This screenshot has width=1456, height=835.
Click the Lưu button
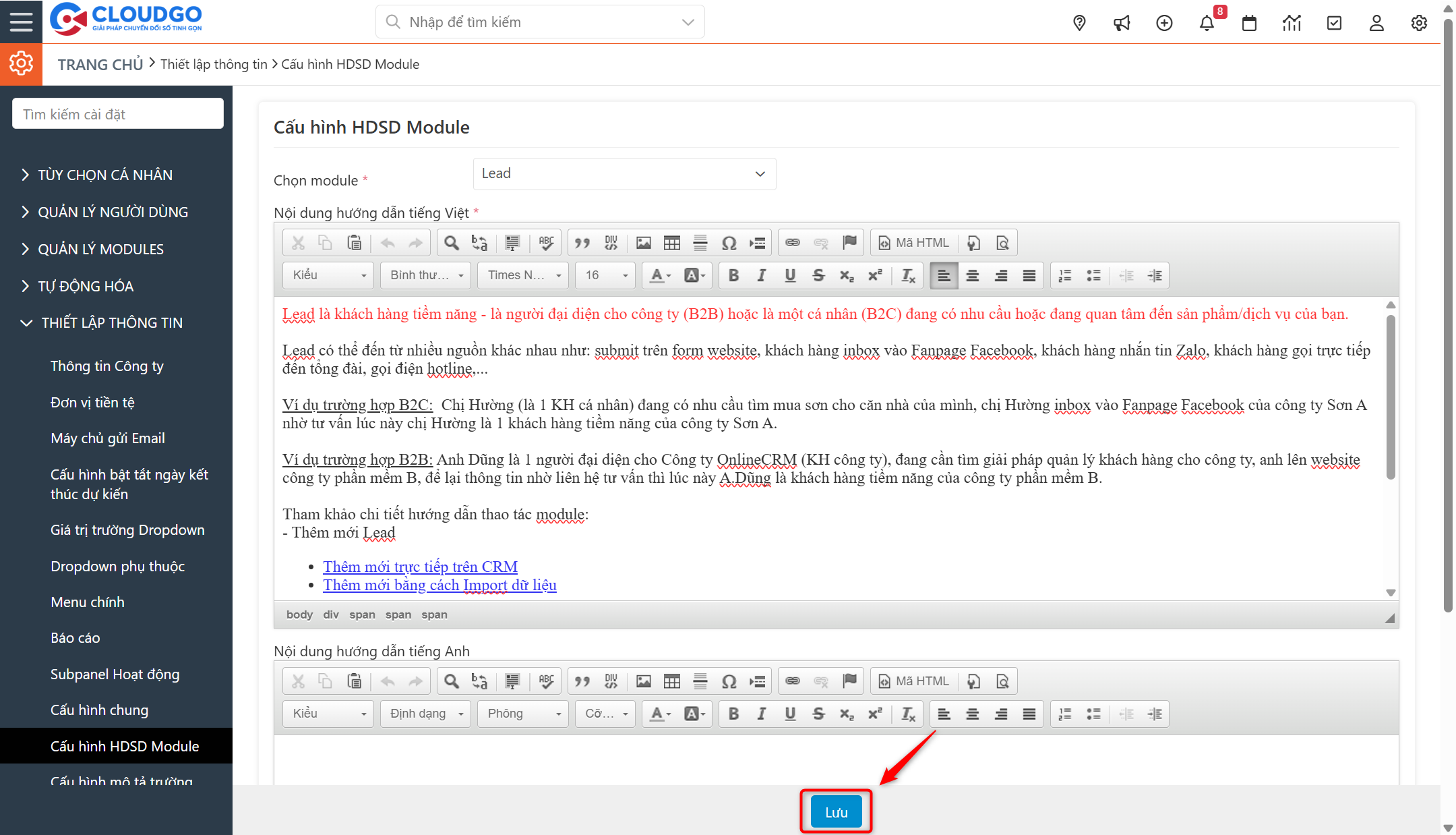[835, 811]
